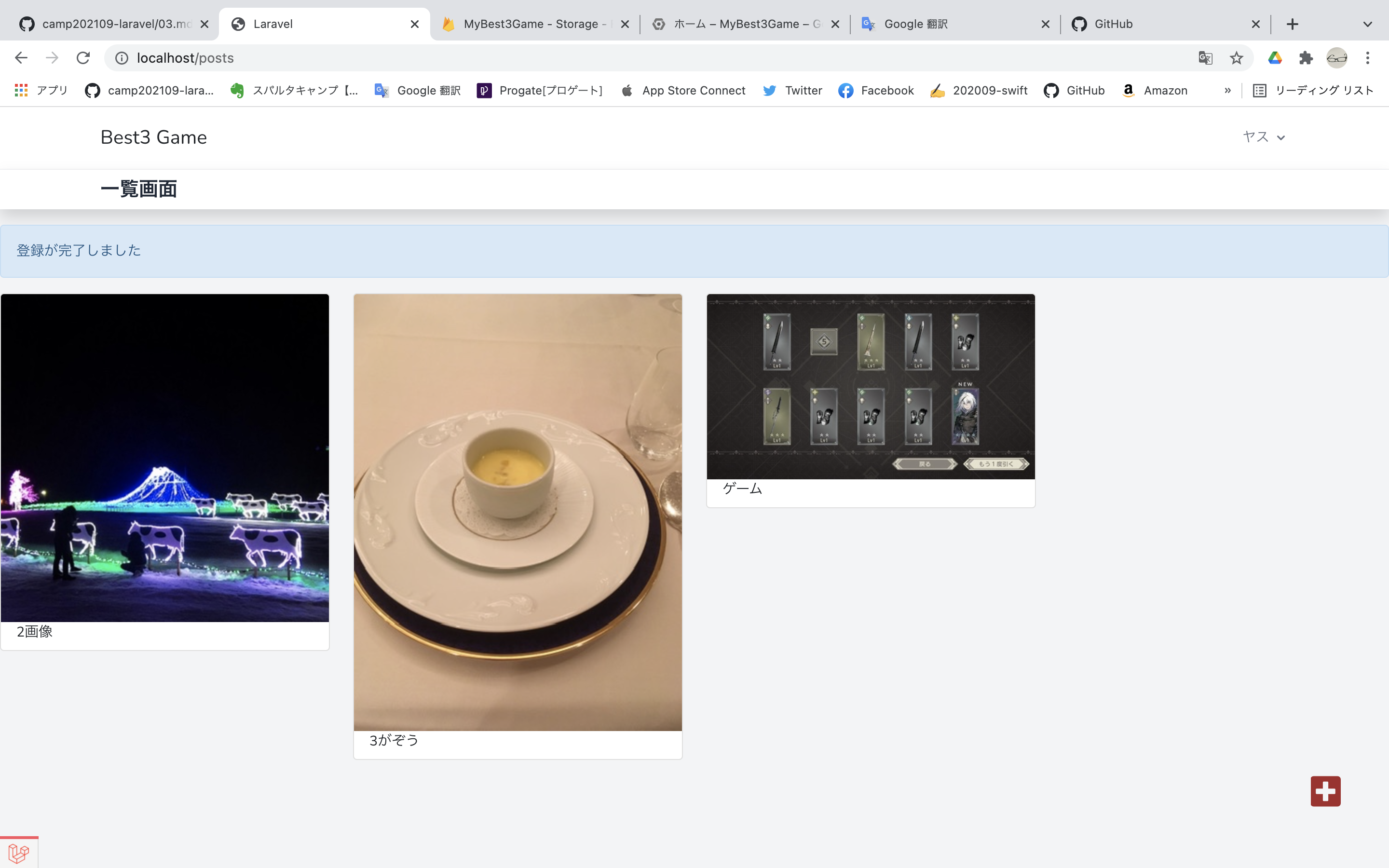The width and height of the screenshot is (1389, 868).
Task: Switch to MyBest3Game - Storage tab
Action: 535,24
